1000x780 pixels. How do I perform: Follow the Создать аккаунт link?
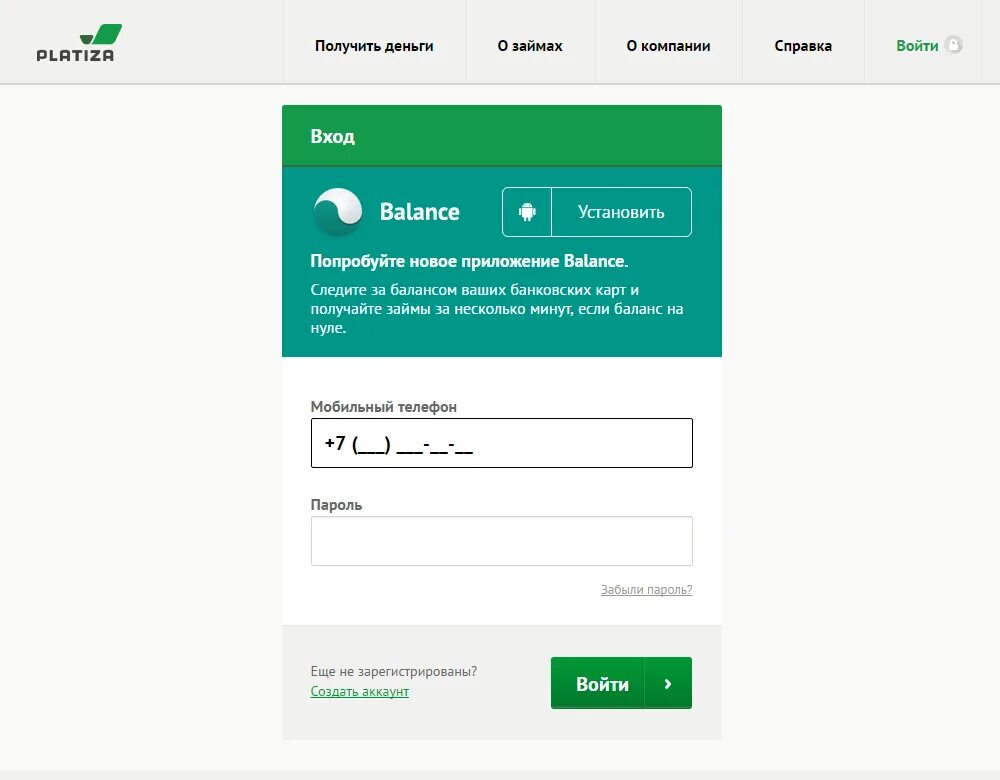coord(360,691)
